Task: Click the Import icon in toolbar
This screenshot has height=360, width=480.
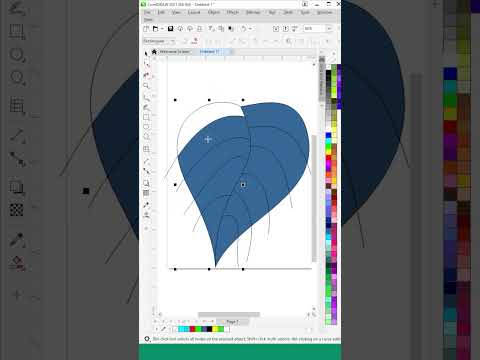Action: point(276,29)
